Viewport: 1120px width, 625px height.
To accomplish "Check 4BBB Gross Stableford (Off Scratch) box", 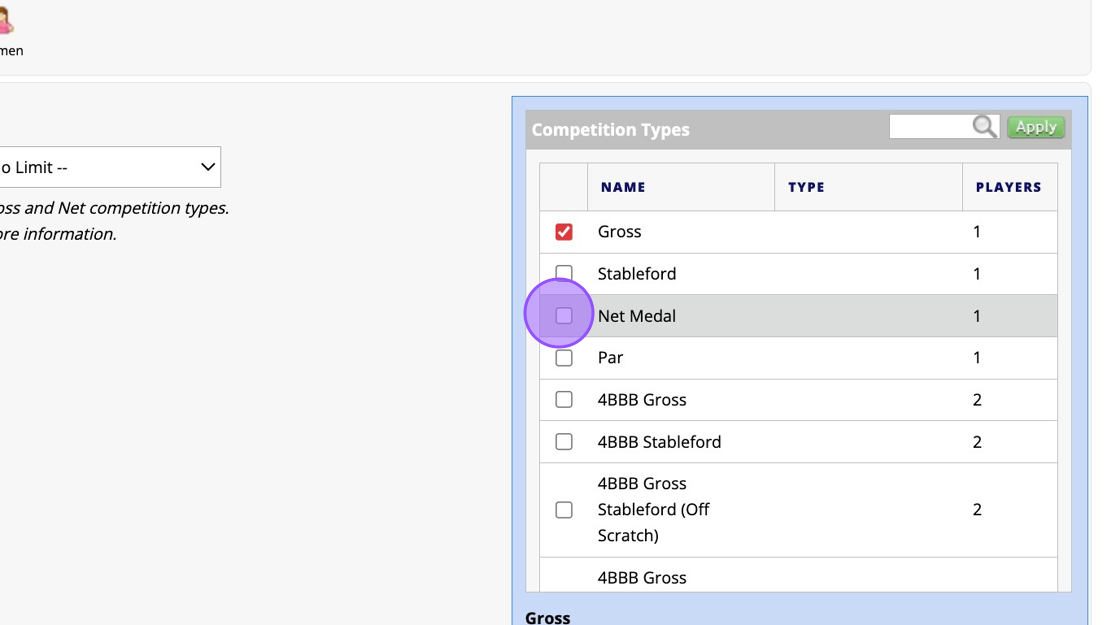I will (564, 510).
